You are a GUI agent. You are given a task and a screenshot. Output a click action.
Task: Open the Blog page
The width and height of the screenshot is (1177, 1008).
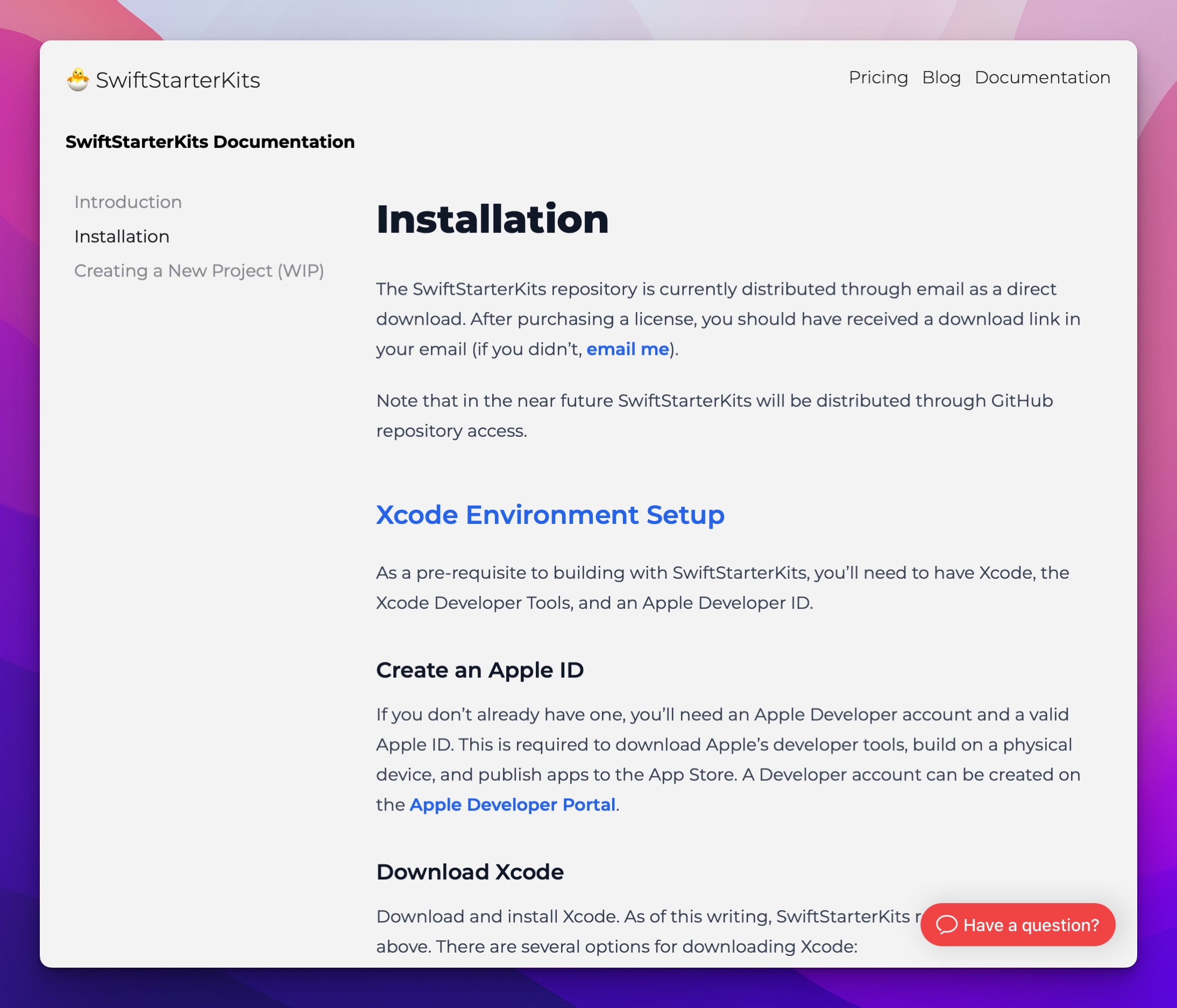[941, 78]
